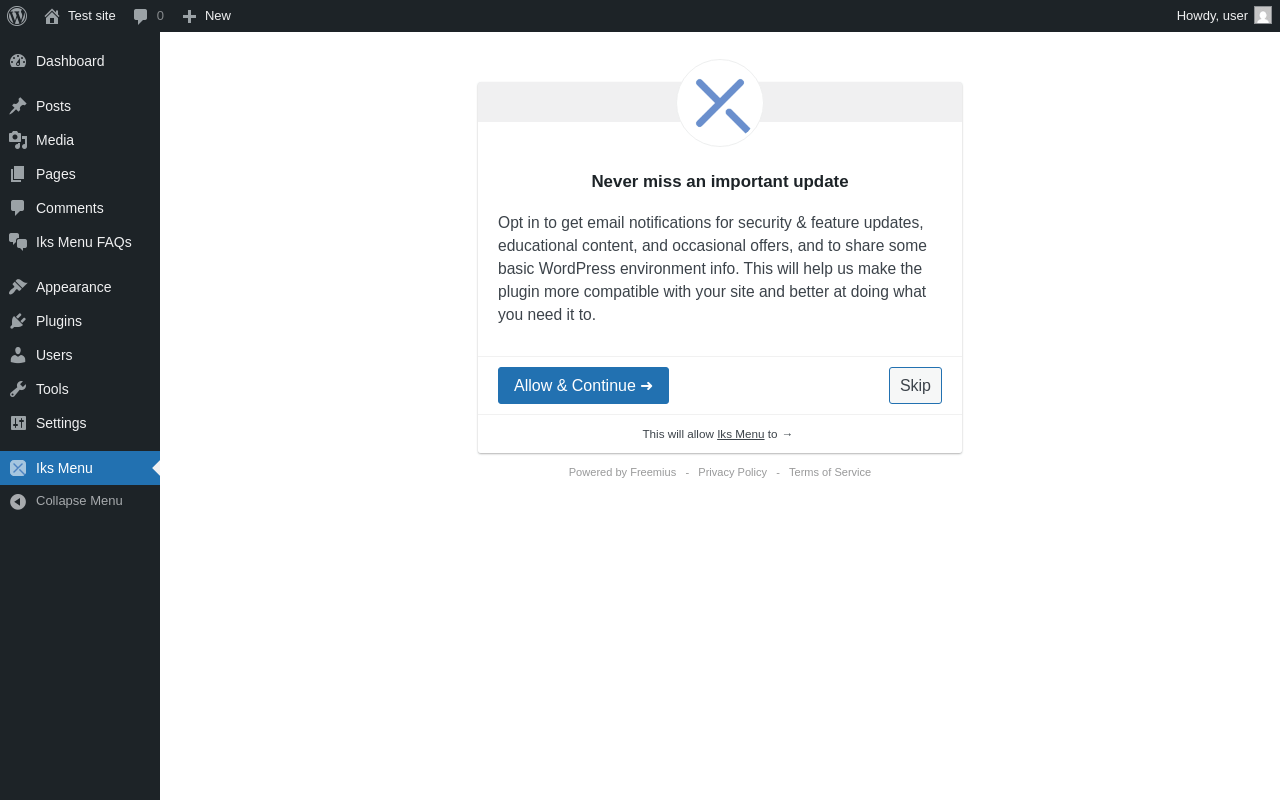Click the Test site home icon
This screenshot has height=800, width=1280.
pyautogui.click(x=52, y=16)
